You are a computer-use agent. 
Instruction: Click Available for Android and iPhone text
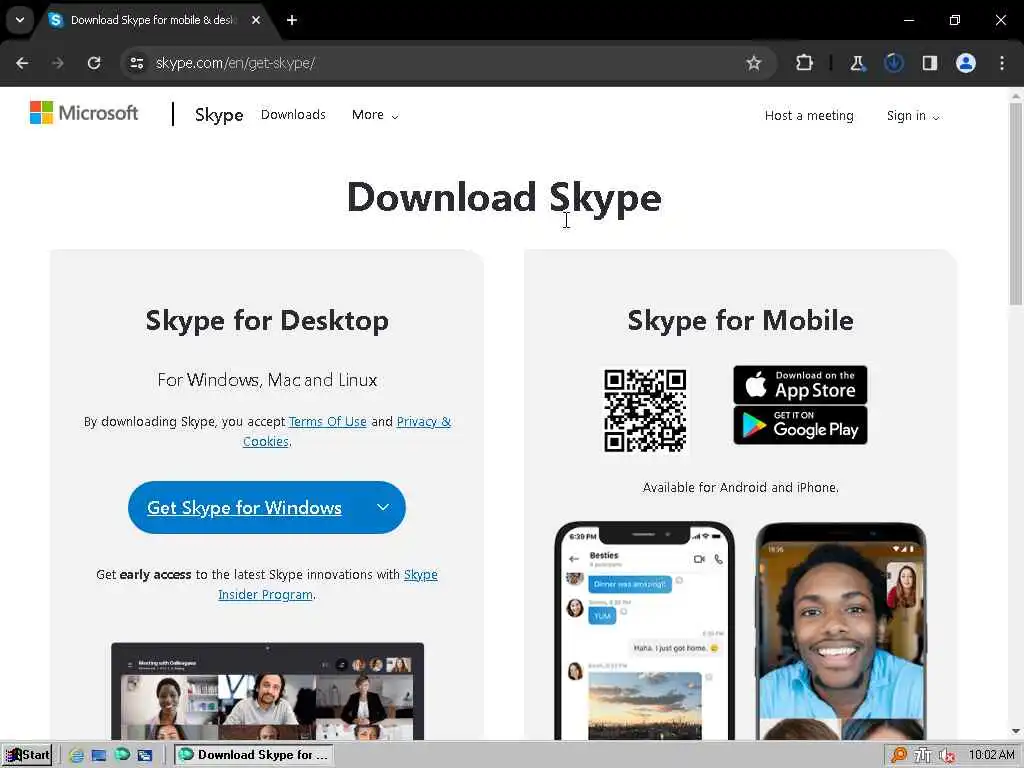(x=741, y=488)
